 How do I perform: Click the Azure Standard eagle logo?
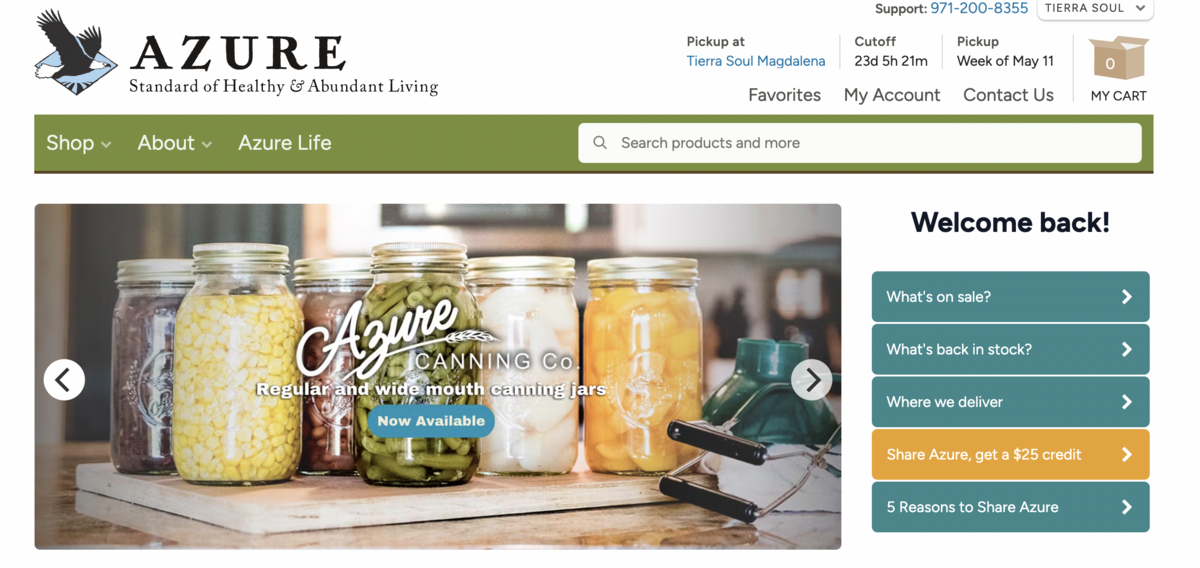(x=76, y=53)
